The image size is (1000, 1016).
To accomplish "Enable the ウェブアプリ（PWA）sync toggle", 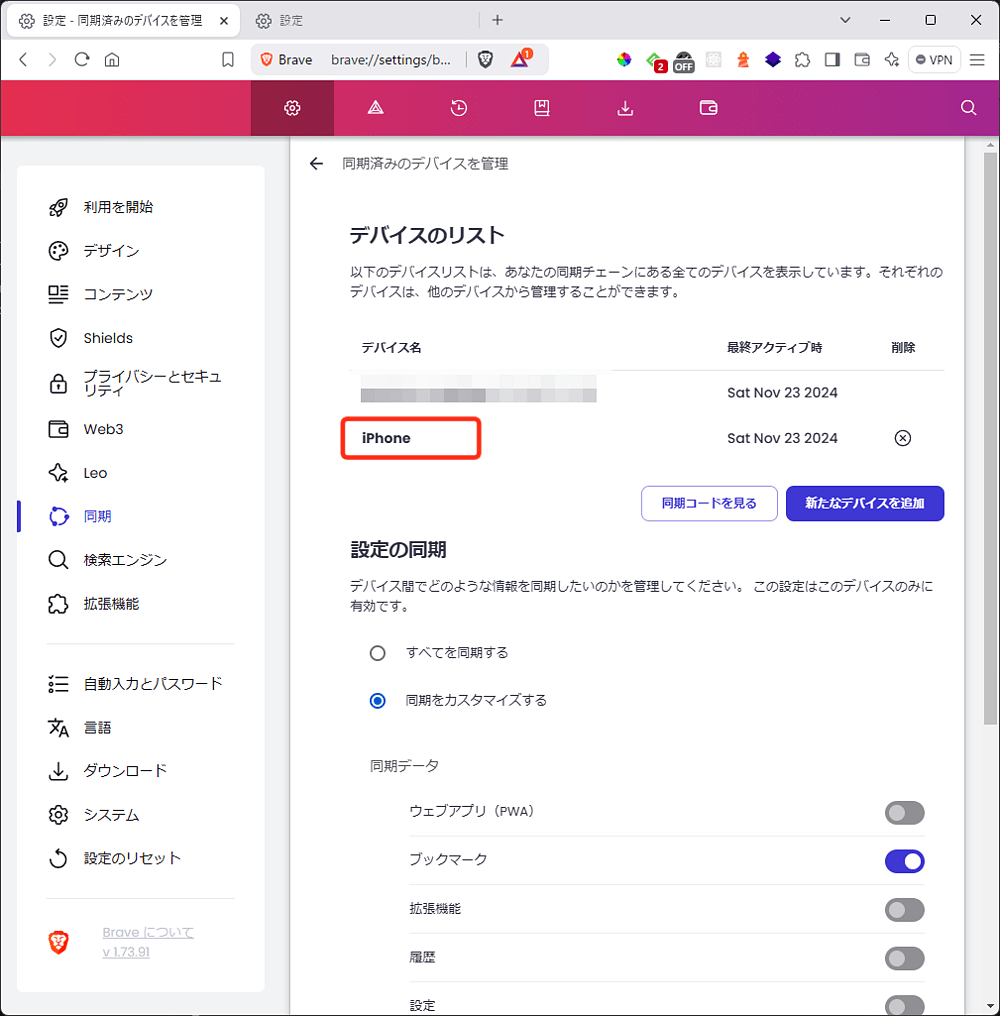I will coord(904,812).
